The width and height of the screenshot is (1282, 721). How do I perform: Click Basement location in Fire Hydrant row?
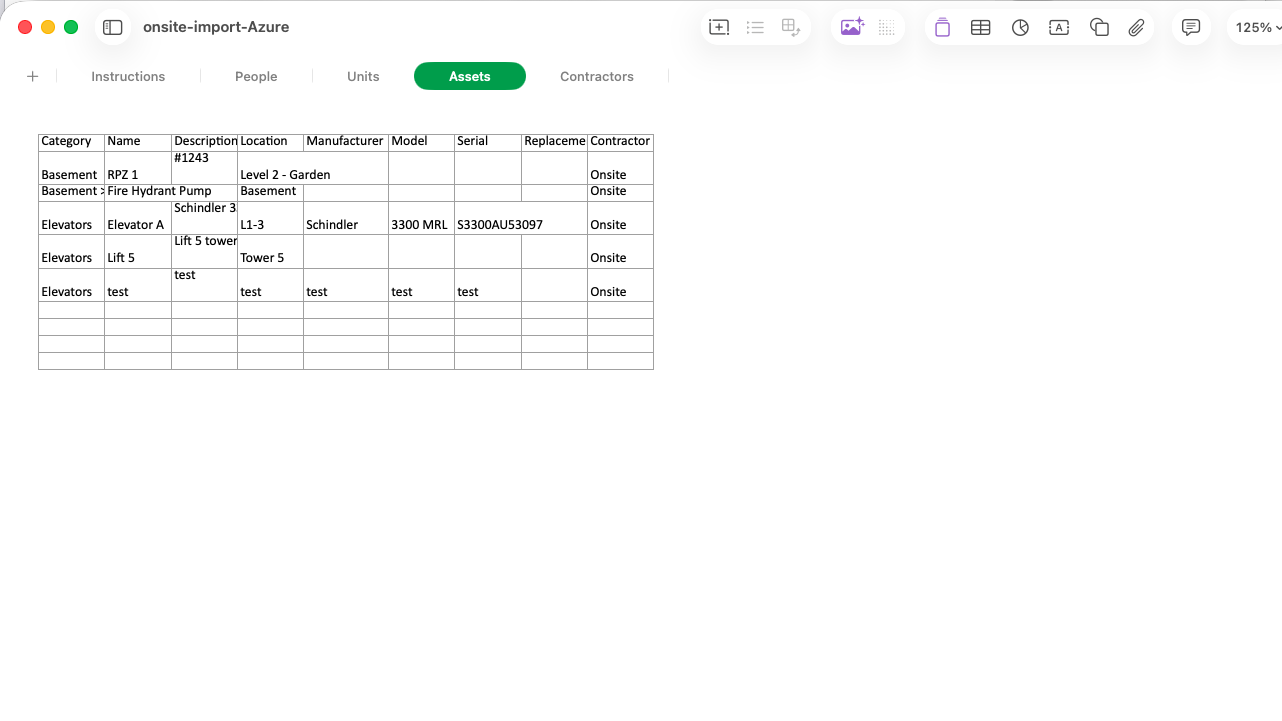point(270,193)
